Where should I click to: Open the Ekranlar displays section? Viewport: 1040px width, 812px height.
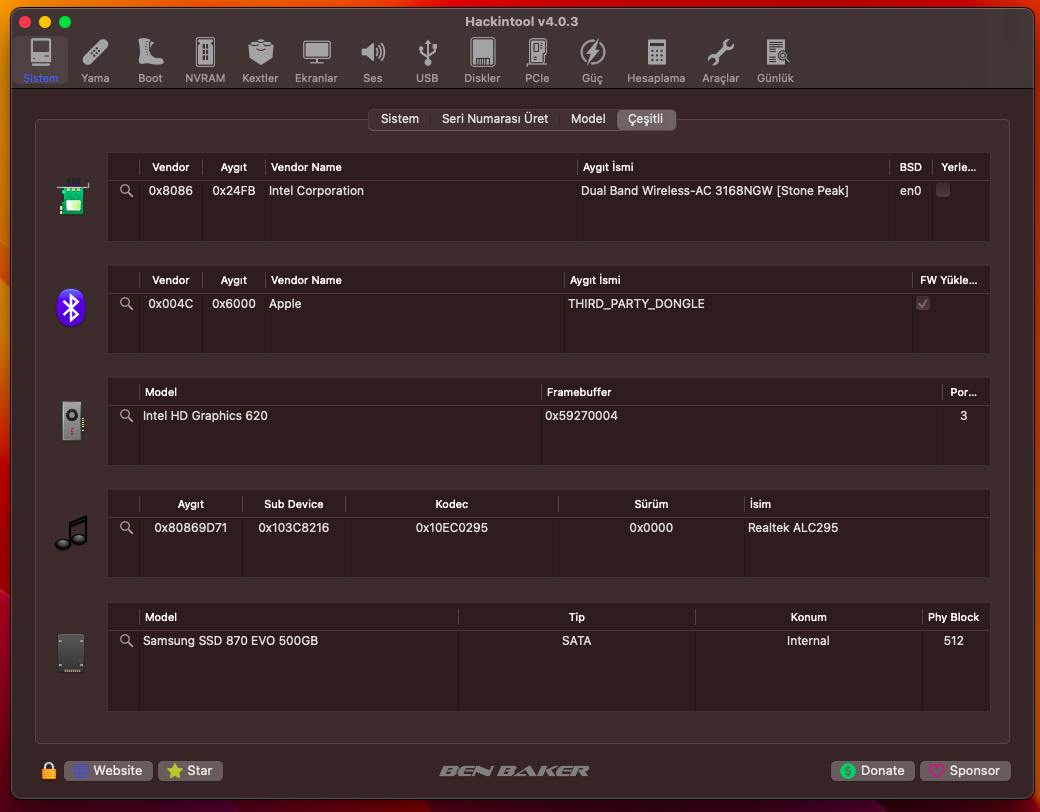pyautogui.click(x=316, y=60)
